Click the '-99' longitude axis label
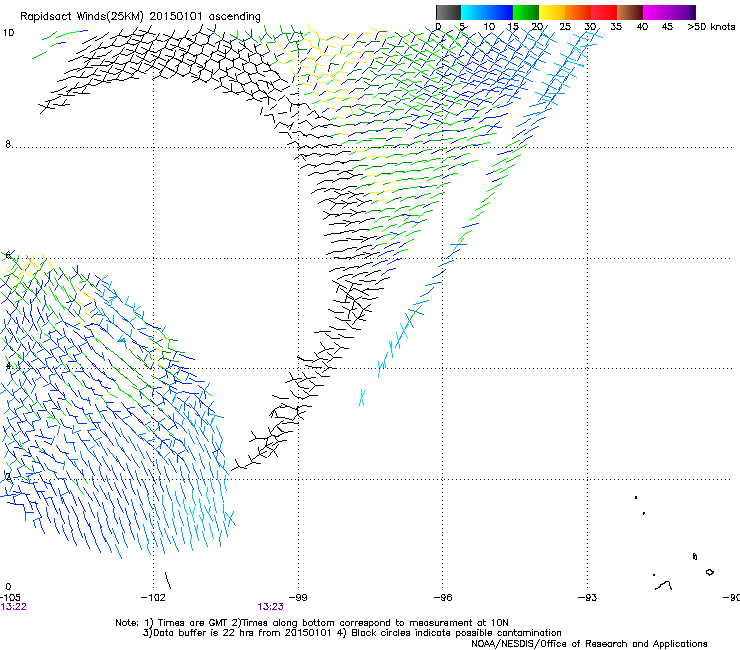Viewport: 740px width, 650px height. coord(298,598)
